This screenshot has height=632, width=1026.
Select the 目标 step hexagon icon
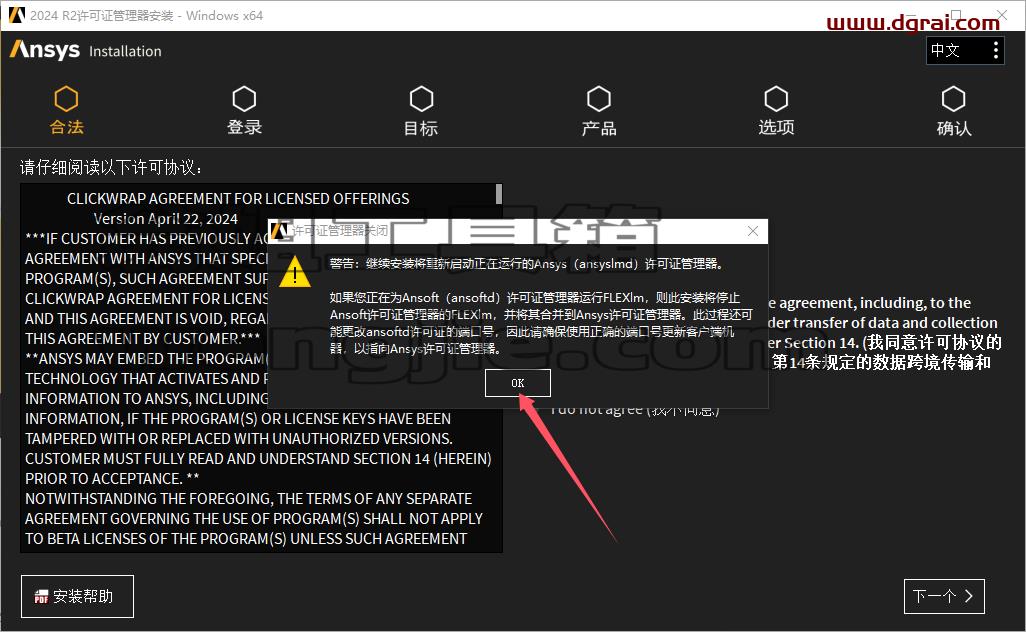click(x=421, y=99)
